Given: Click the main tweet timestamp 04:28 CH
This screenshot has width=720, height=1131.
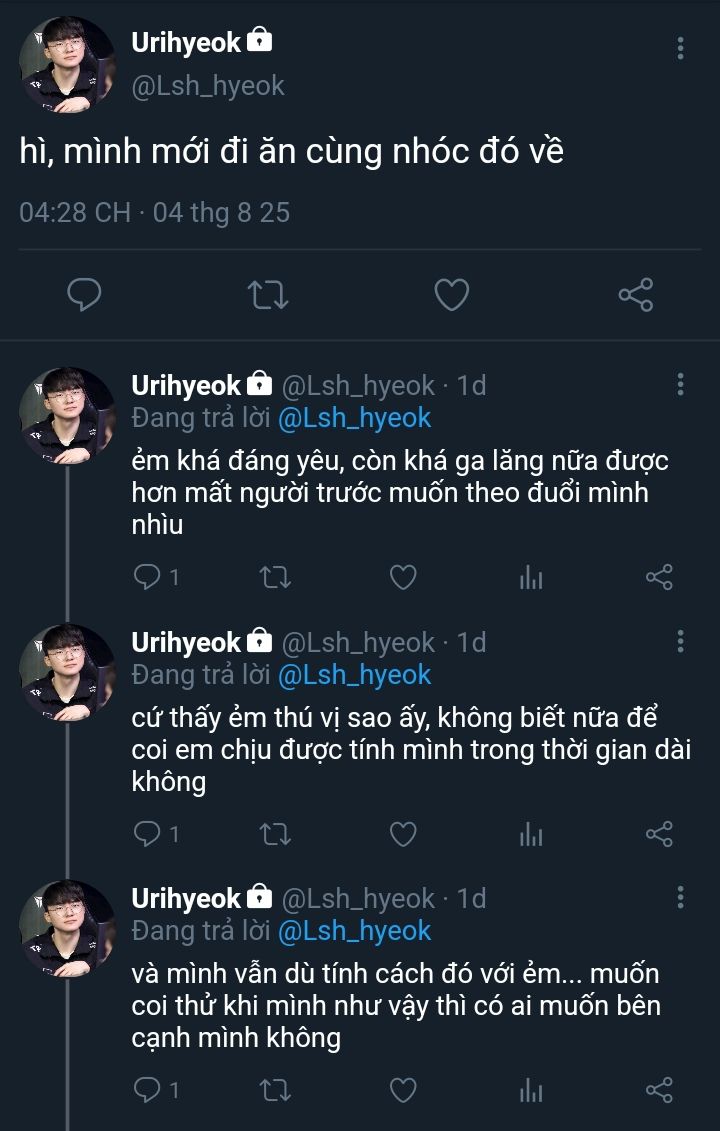Looking at the screenshot, I should click(75, 212).
